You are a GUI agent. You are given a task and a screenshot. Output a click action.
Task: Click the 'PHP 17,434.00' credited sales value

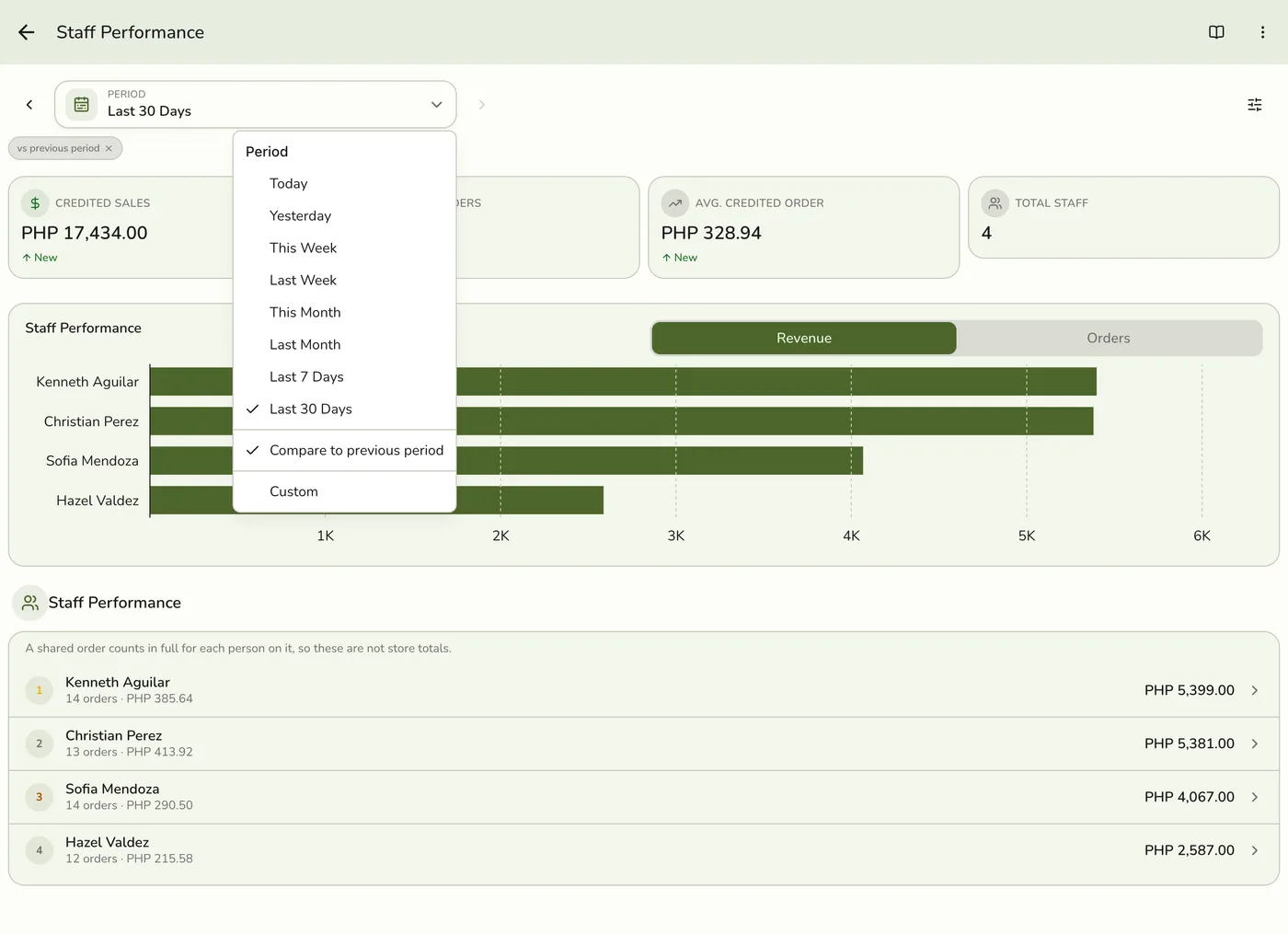(x=85, y=234)
